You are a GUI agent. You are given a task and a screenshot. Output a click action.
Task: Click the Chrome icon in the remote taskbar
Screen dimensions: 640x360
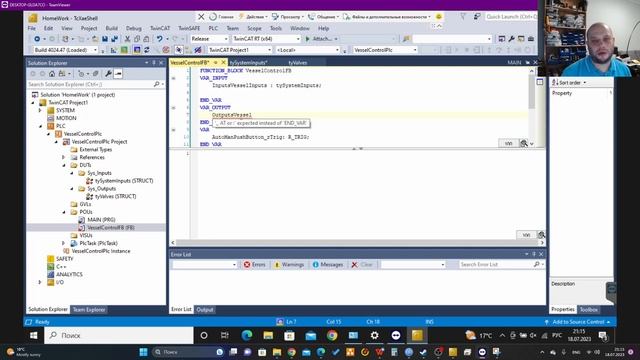pyautogui.click(x=332, y=336)
